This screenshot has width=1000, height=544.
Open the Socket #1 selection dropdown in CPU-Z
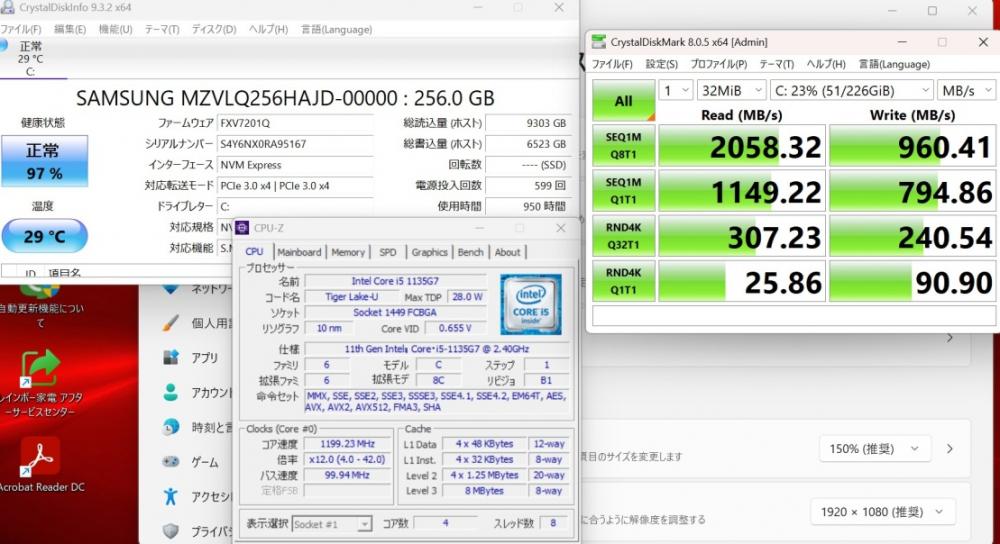coord(332,524)
